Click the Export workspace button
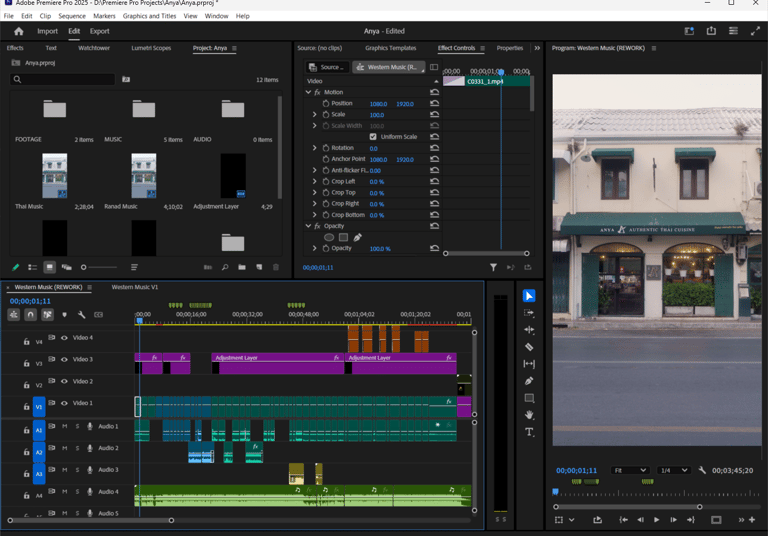Screen dimensions: 768x536 click(x=100, y=31)
